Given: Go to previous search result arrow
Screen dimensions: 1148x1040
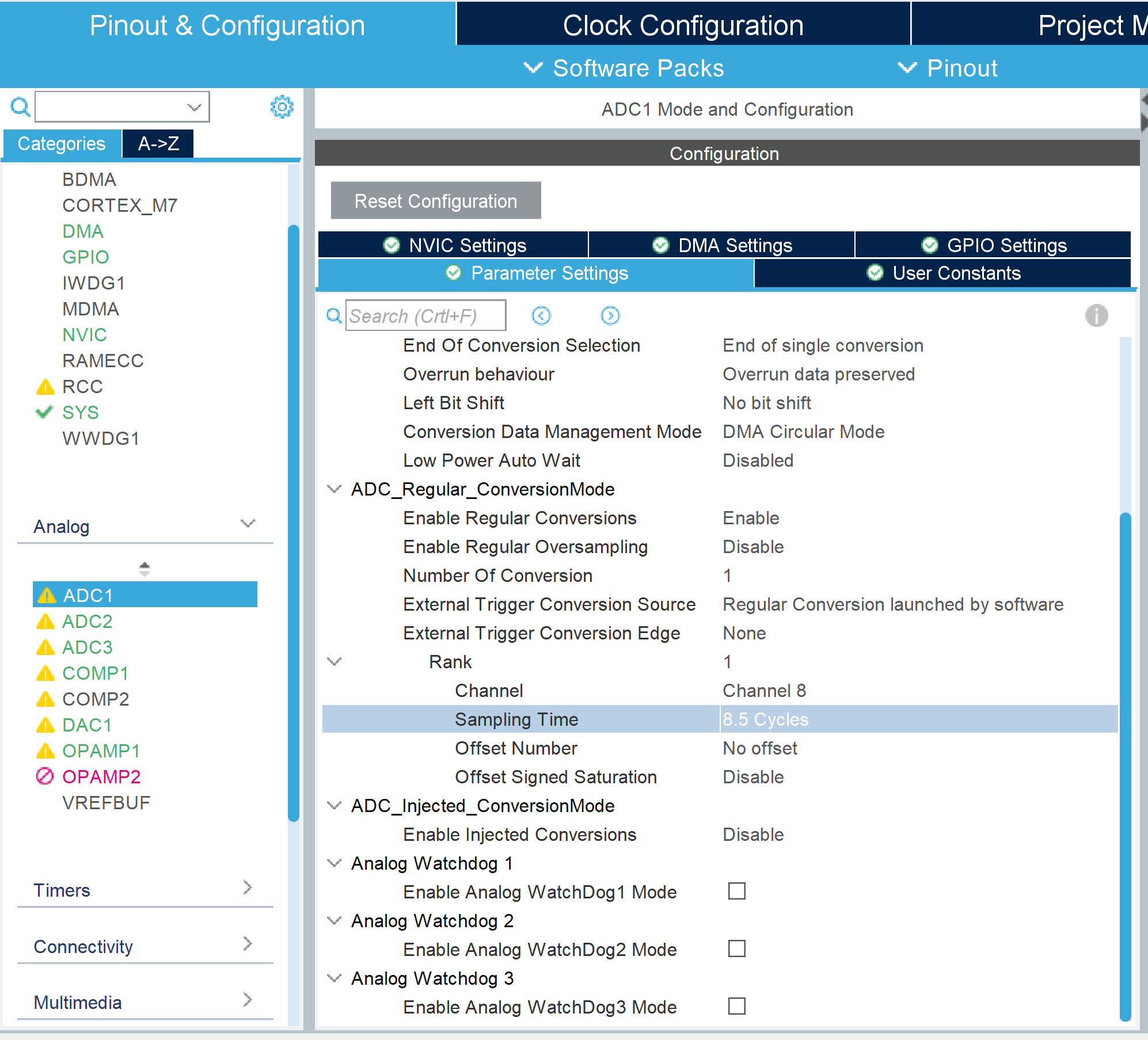Looking at the screenshot, I should [x=541, y=315].
